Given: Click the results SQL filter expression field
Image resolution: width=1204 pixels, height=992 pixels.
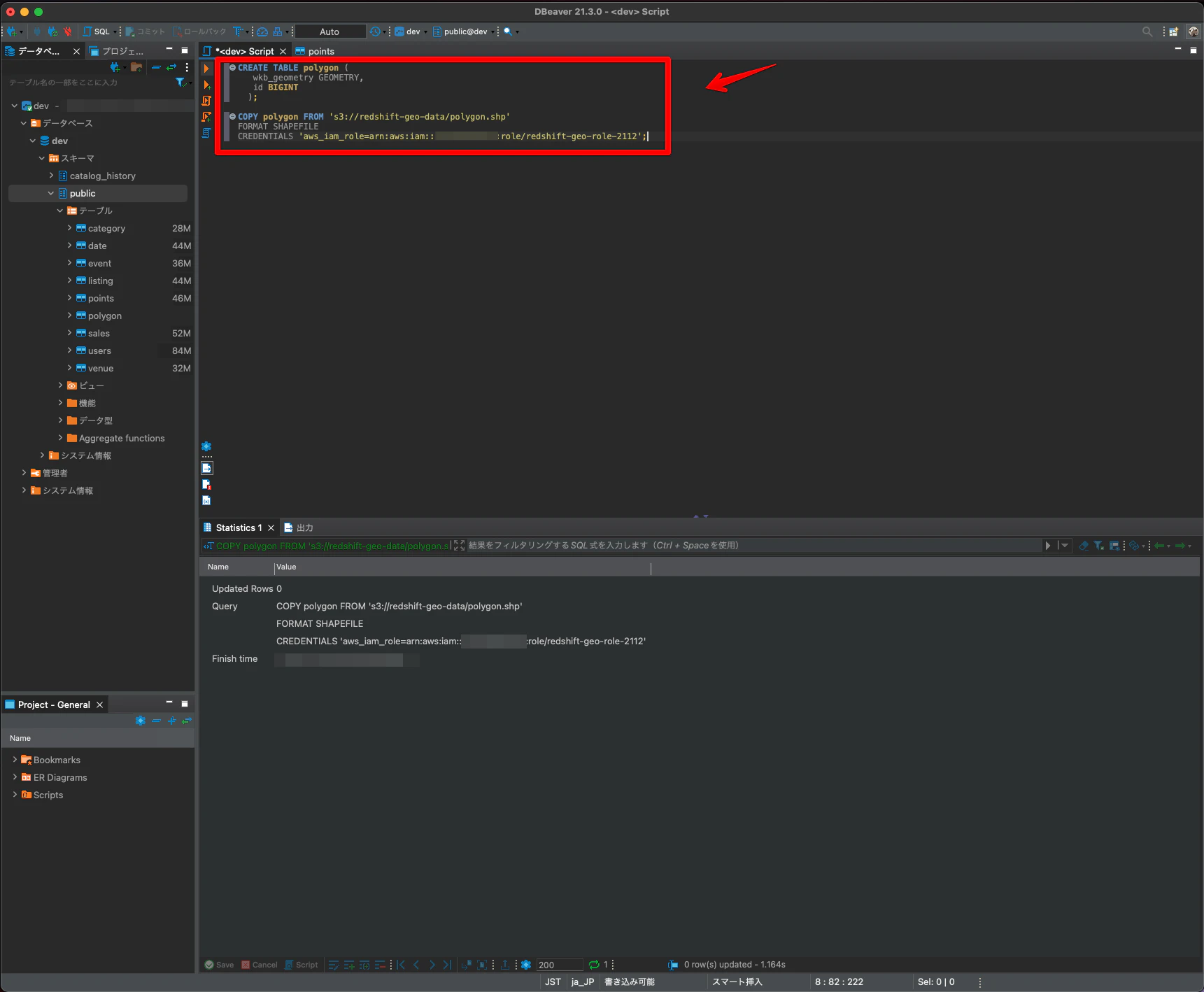Looking at the screenshot, I should 754,546.
